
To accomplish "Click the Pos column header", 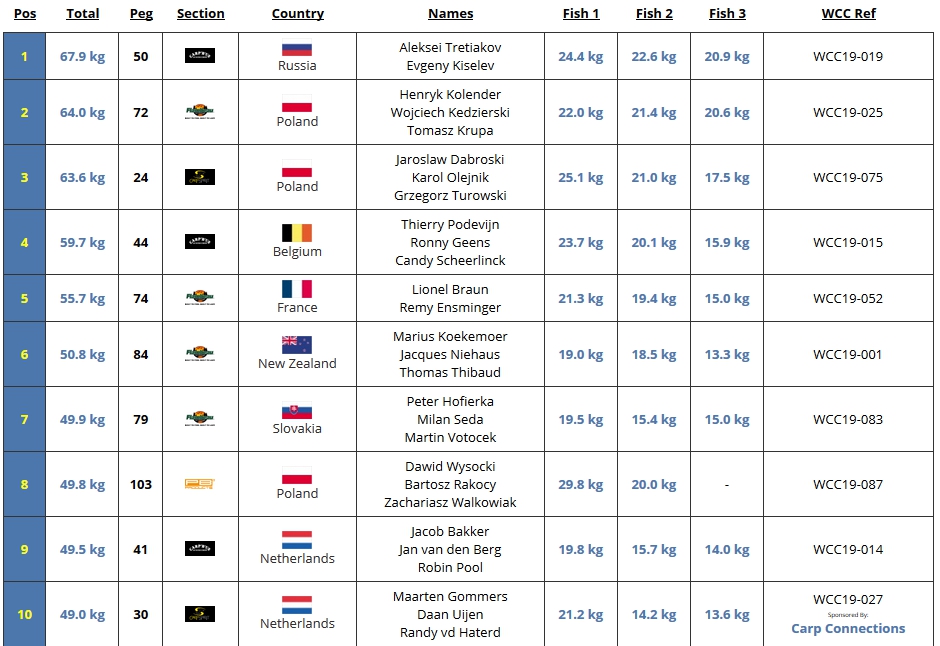I will 25,13.
